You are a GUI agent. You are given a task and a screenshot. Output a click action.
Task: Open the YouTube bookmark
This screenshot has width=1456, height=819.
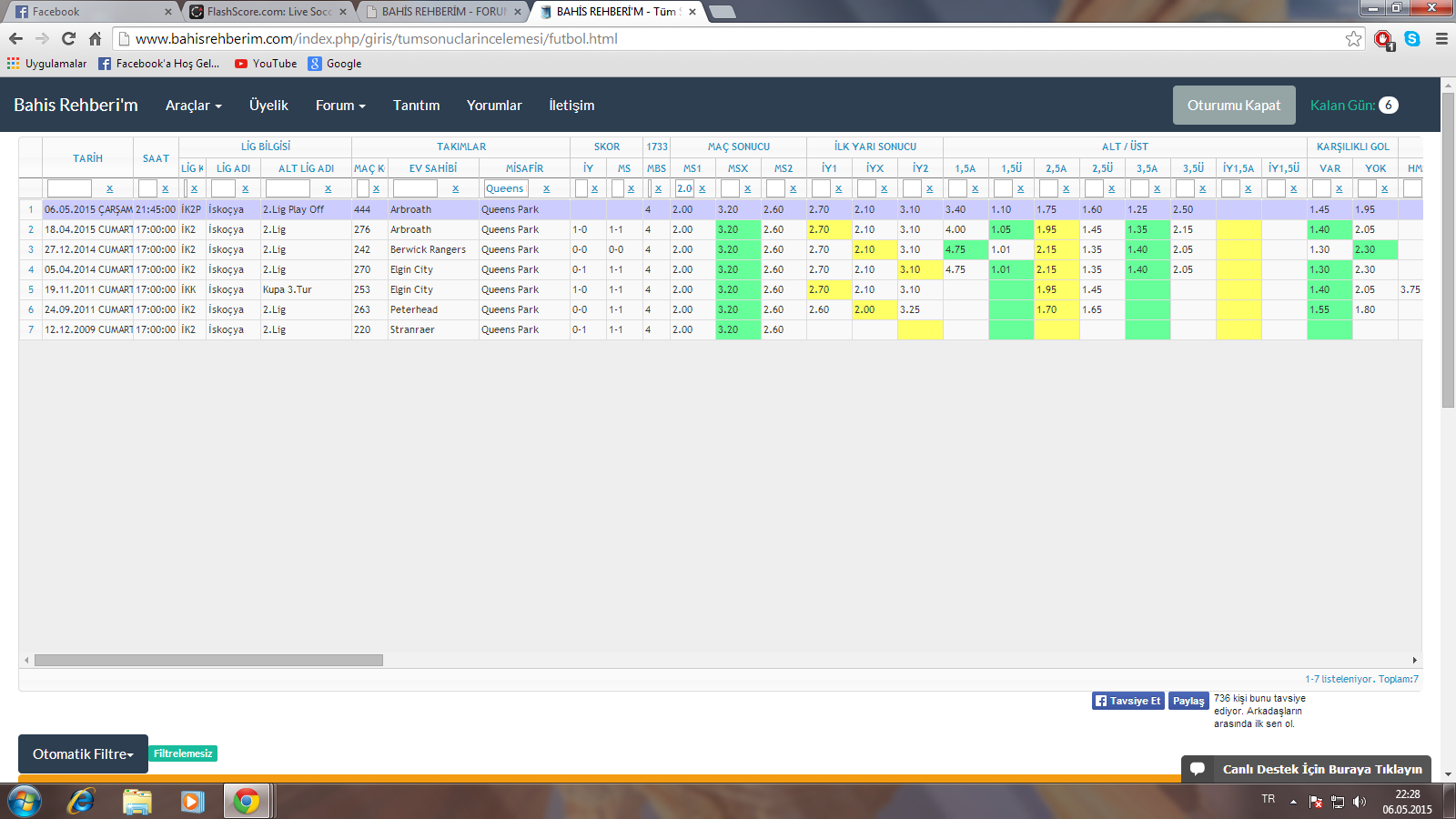point(266,64)
